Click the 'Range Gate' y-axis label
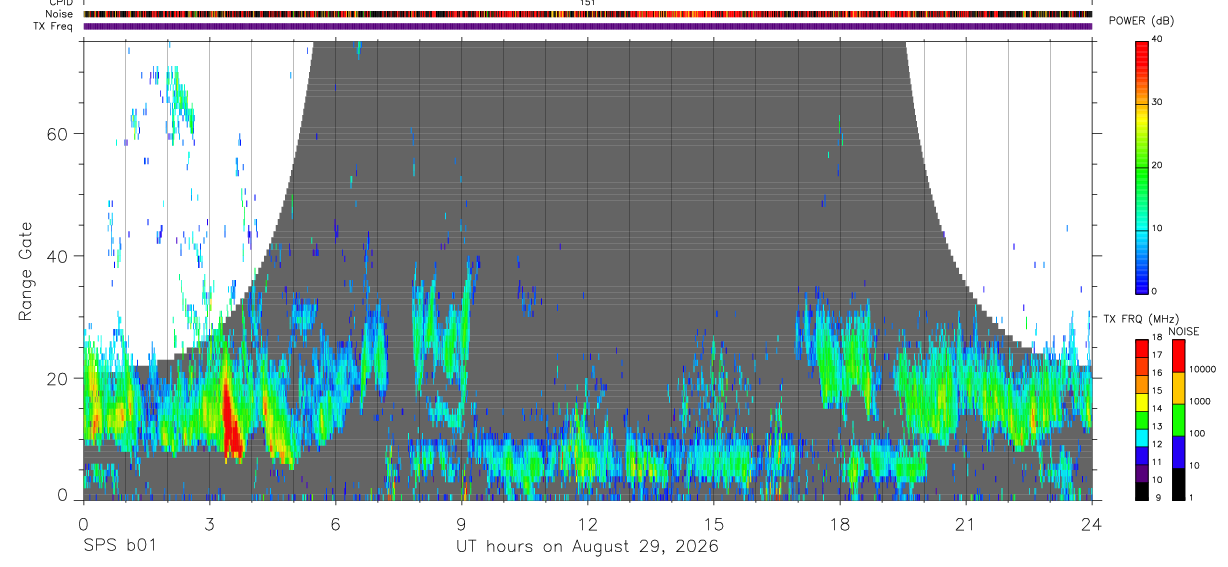Screen dimensions: 1228x567 (x=26, y=271)
